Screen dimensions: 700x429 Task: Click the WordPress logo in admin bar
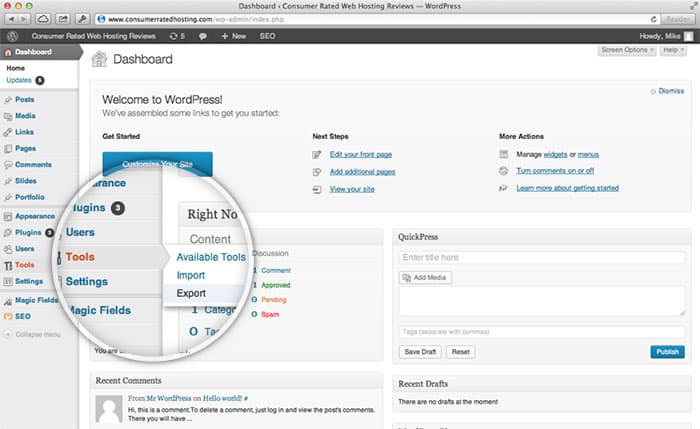tap(12, 36)
